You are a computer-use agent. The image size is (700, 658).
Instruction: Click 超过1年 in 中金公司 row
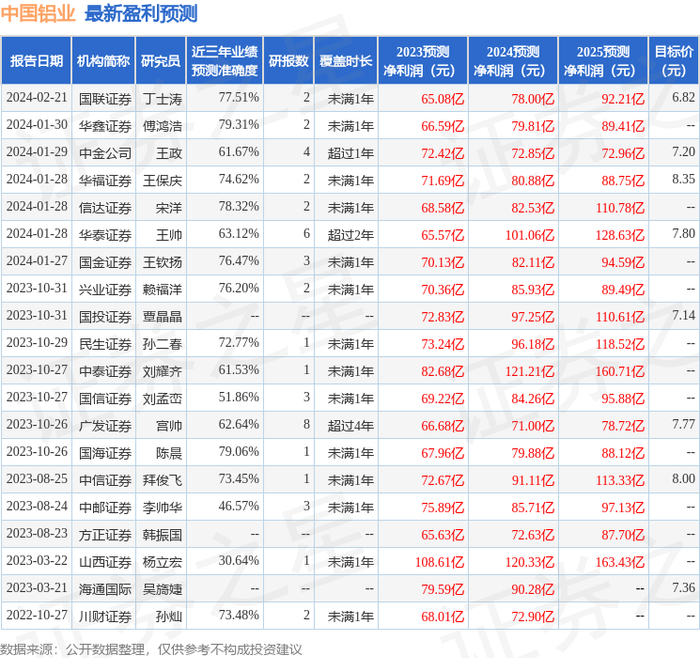(x=350, y=154)
